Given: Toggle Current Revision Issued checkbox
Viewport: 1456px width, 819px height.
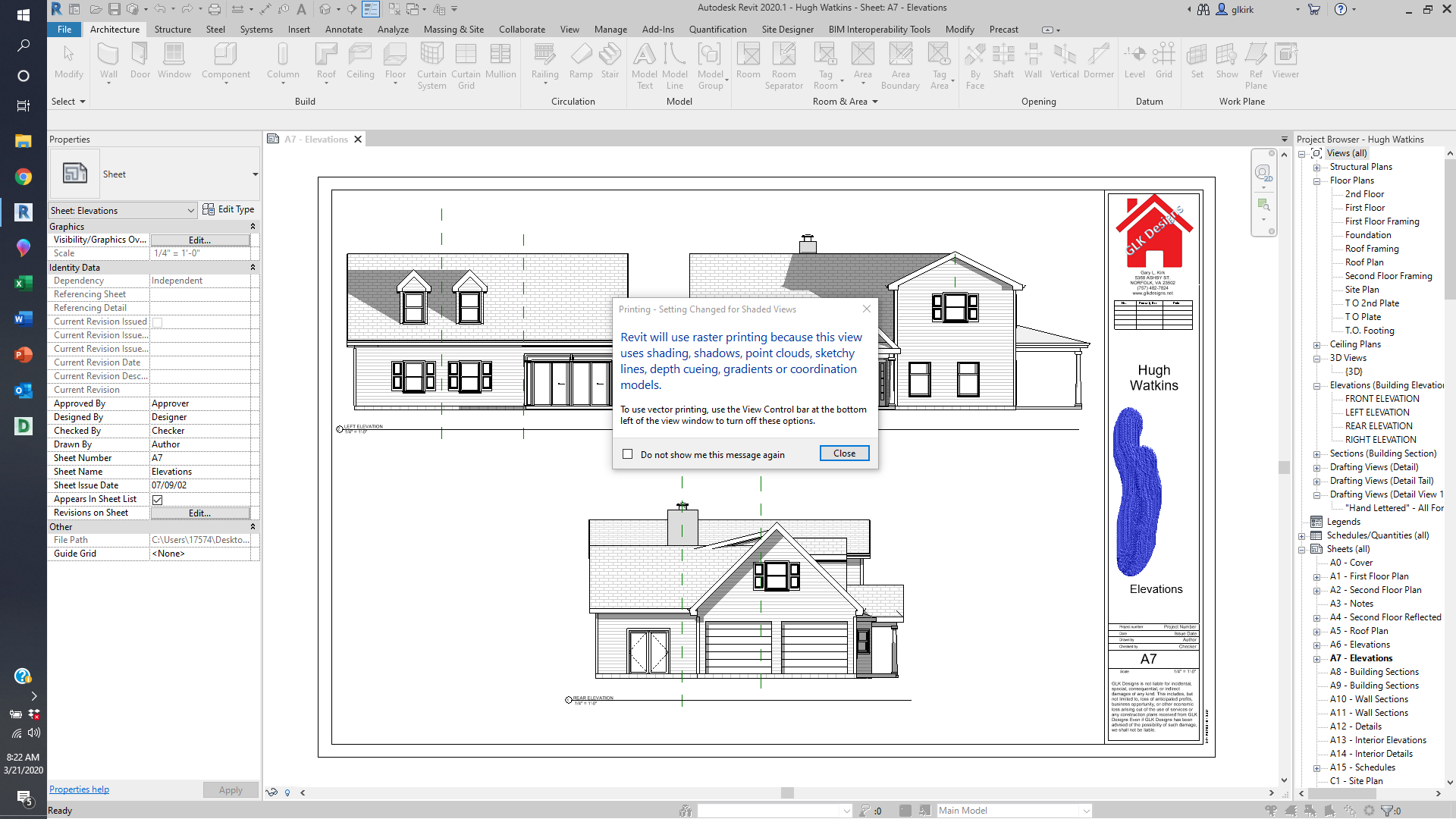Looking at the screenshot, I should click(158, 322).
